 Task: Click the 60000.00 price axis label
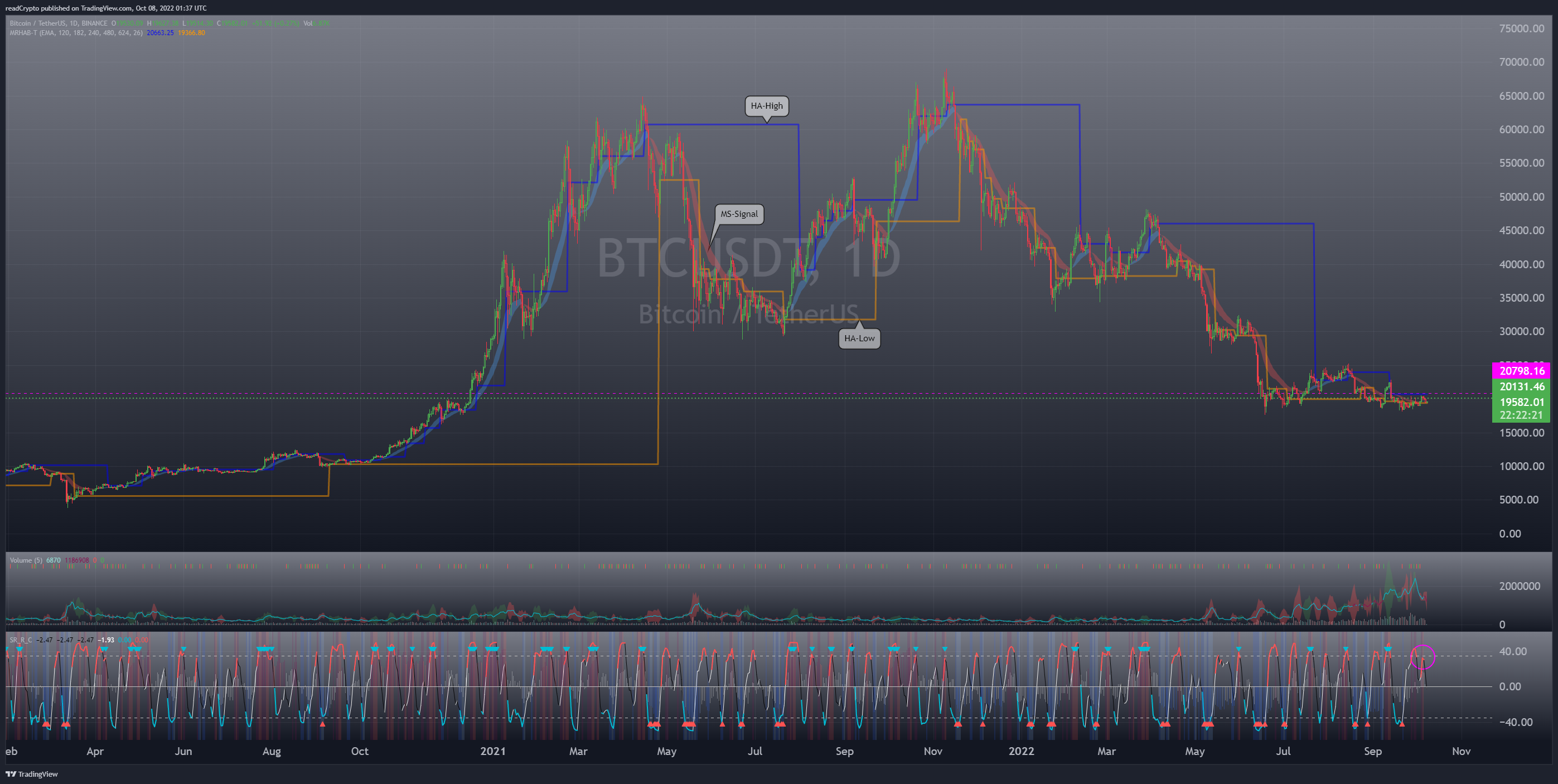pos(1522,129)
